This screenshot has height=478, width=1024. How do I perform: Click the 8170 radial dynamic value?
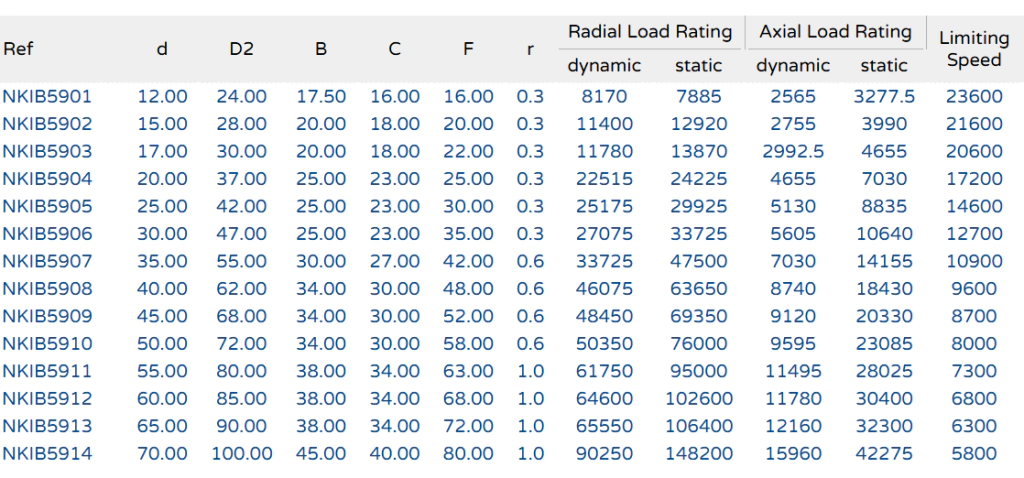[604, 97]
